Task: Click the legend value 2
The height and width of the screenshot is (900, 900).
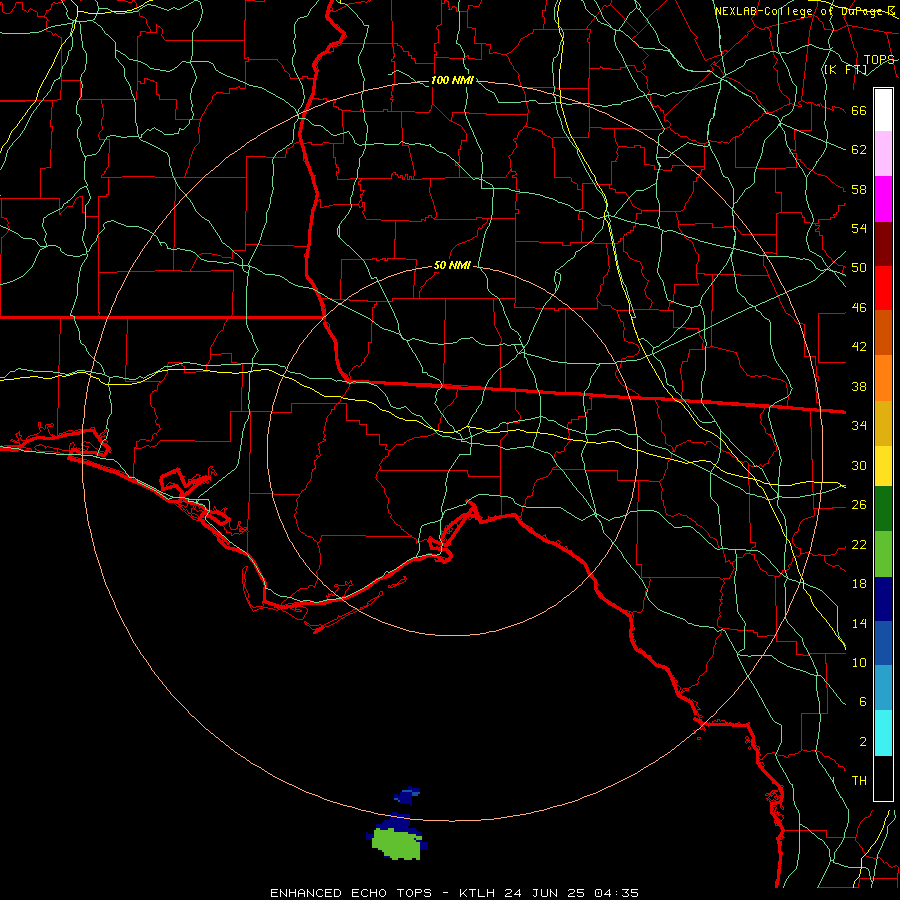Action: 862,742
